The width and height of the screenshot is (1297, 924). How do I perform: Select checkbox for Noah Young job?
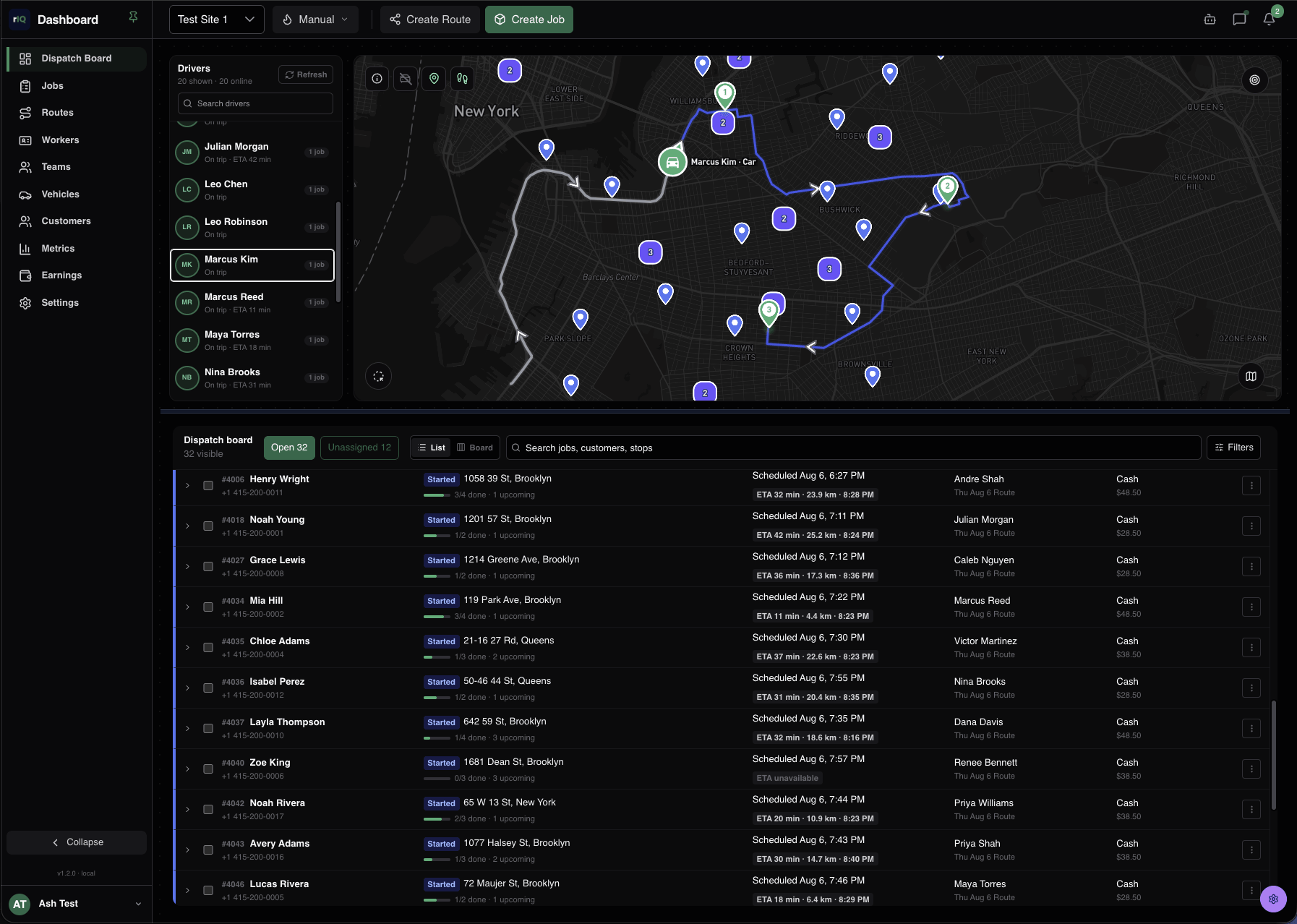(208, 526)
